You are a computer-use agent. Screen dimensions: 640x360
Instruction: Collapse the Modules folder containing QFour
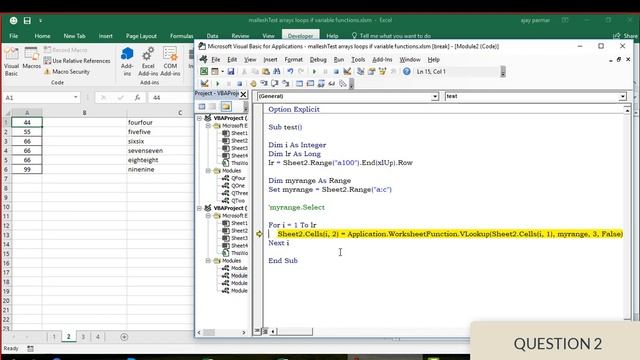(x=208, y=171)
